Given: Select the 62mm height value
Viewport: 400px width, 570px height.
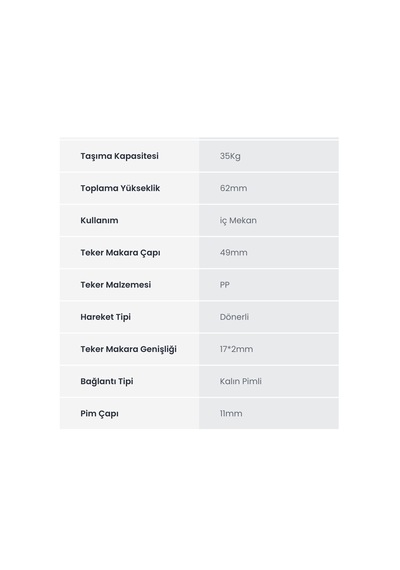Looking at the screenshot, I should coord(233,188).
